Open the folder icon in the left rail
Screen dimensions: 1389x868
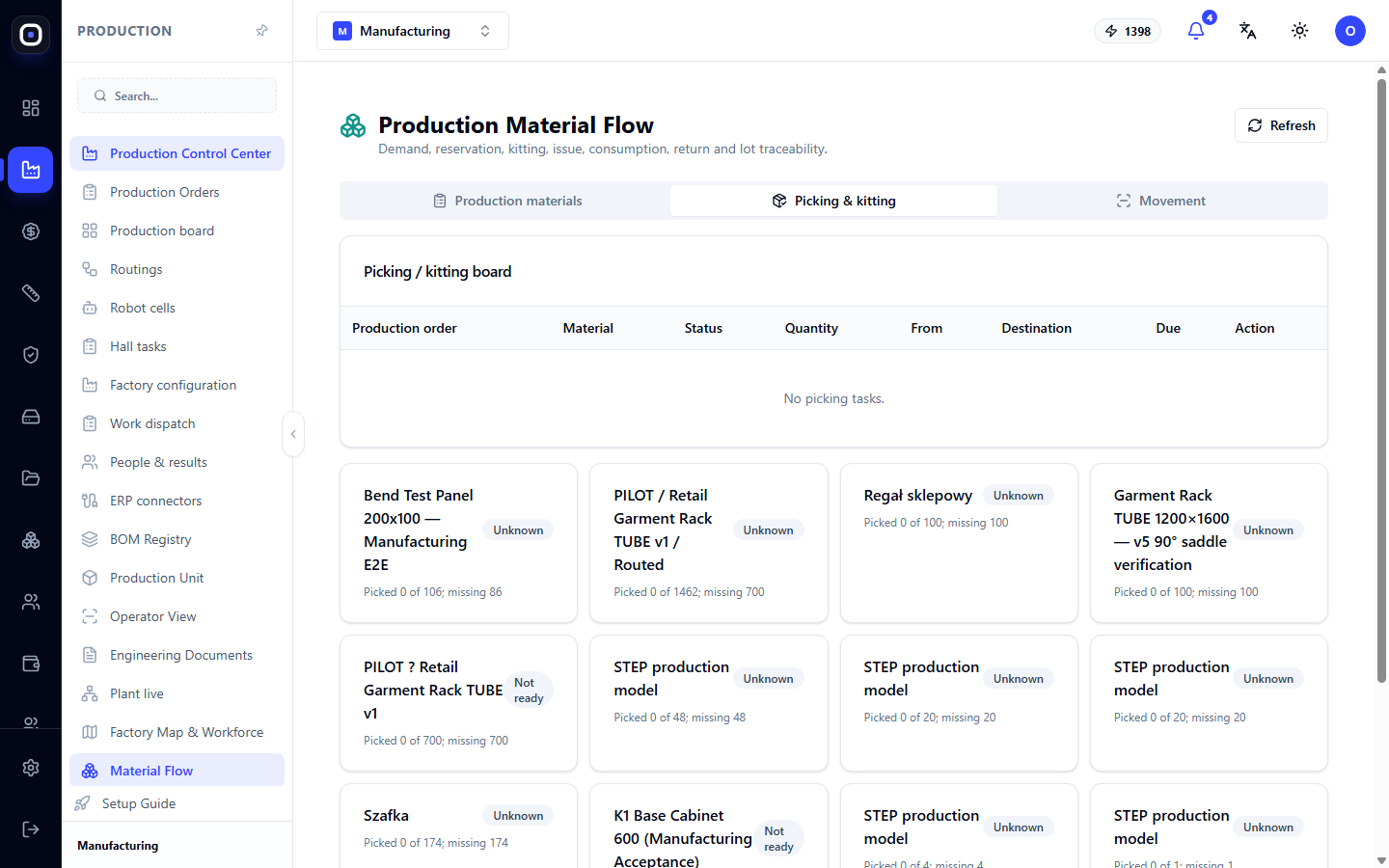pyautogui.click(x=31, y=478)
